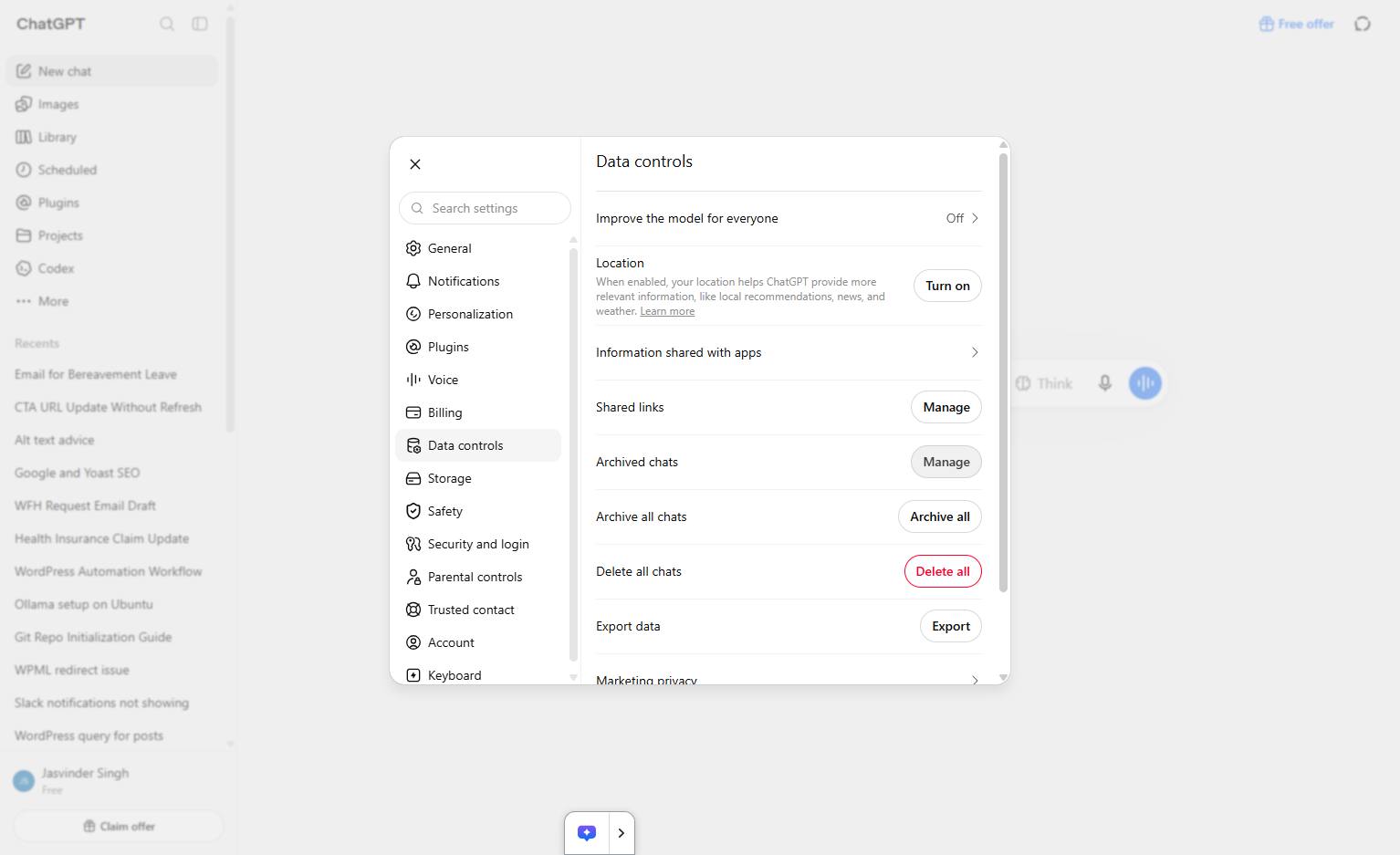Click the Search settings input field
This screenshot has width=1400, height=855.
pyautogui.click(x=485, y=208)
